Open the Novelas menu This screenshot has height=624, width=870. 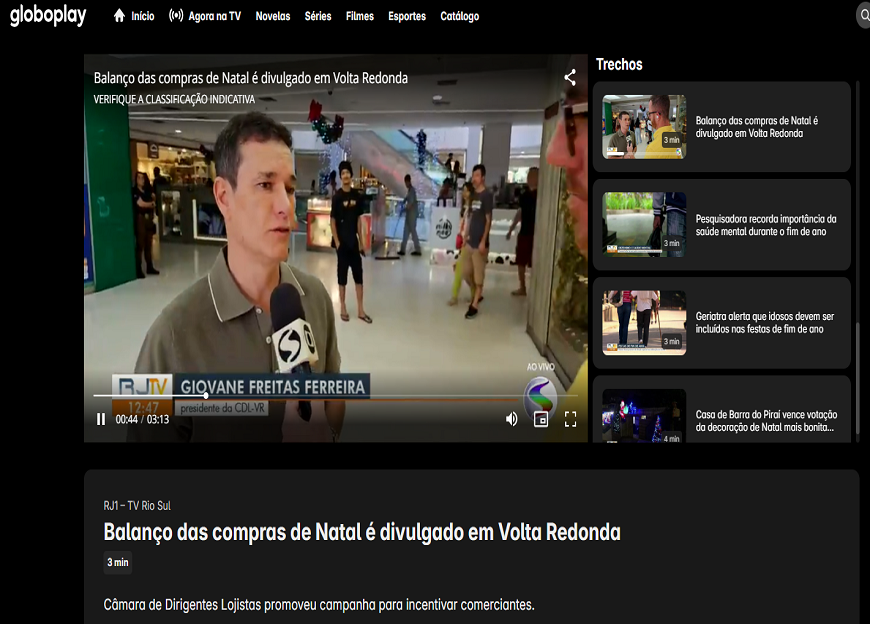[273, 16]
